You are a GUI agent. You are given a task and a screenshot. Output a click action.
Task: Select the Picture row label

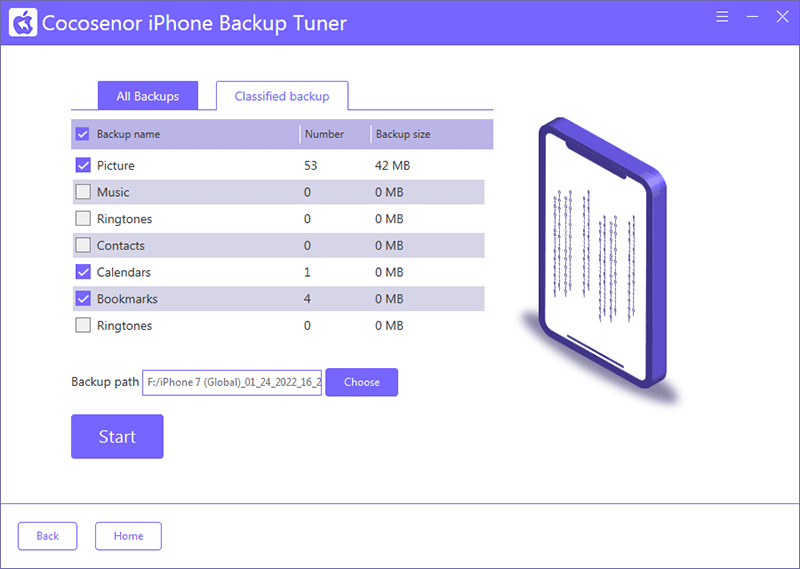[x=116, y=165]
